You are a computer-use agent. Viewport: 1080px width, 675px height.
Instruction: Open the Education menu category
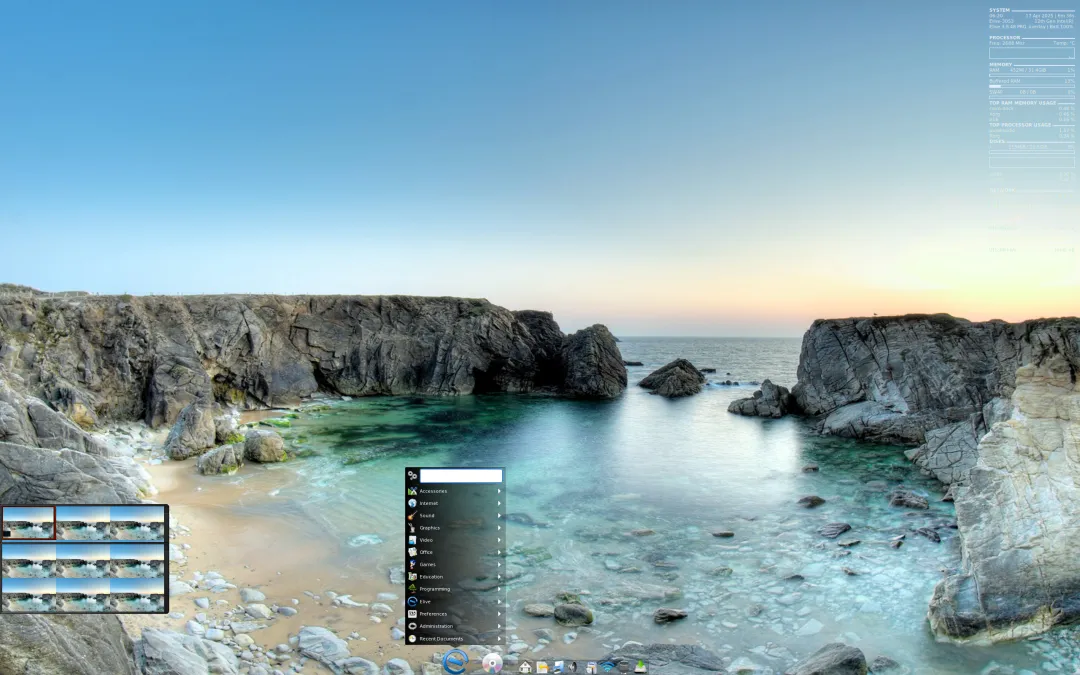click(455, 577)
